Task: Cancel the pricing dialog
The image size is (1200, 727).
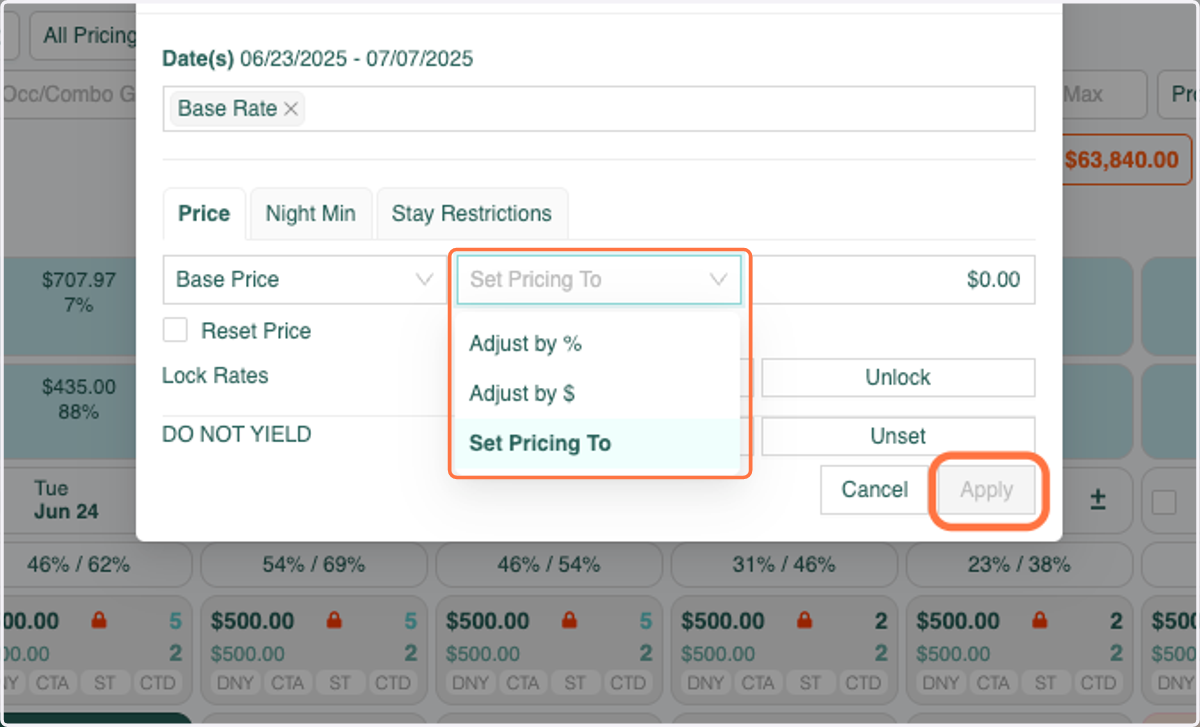Action: coord(874,490)
